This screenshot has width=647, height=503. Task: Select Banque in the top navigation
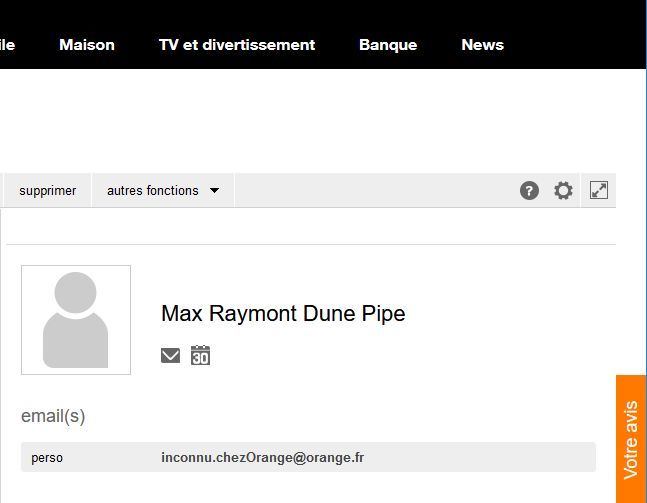(388, 45)
